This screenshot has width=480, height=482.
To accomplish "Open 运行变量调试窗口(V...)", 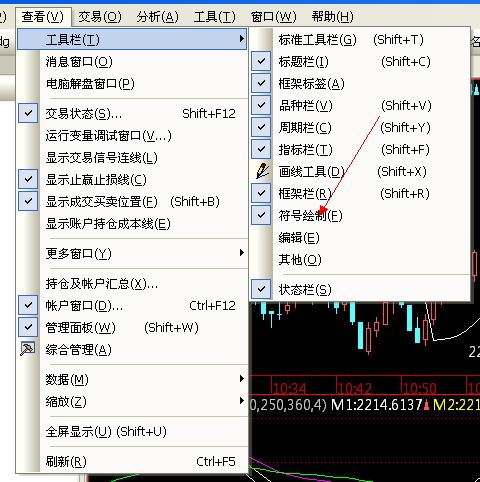I will coord(132,135).
